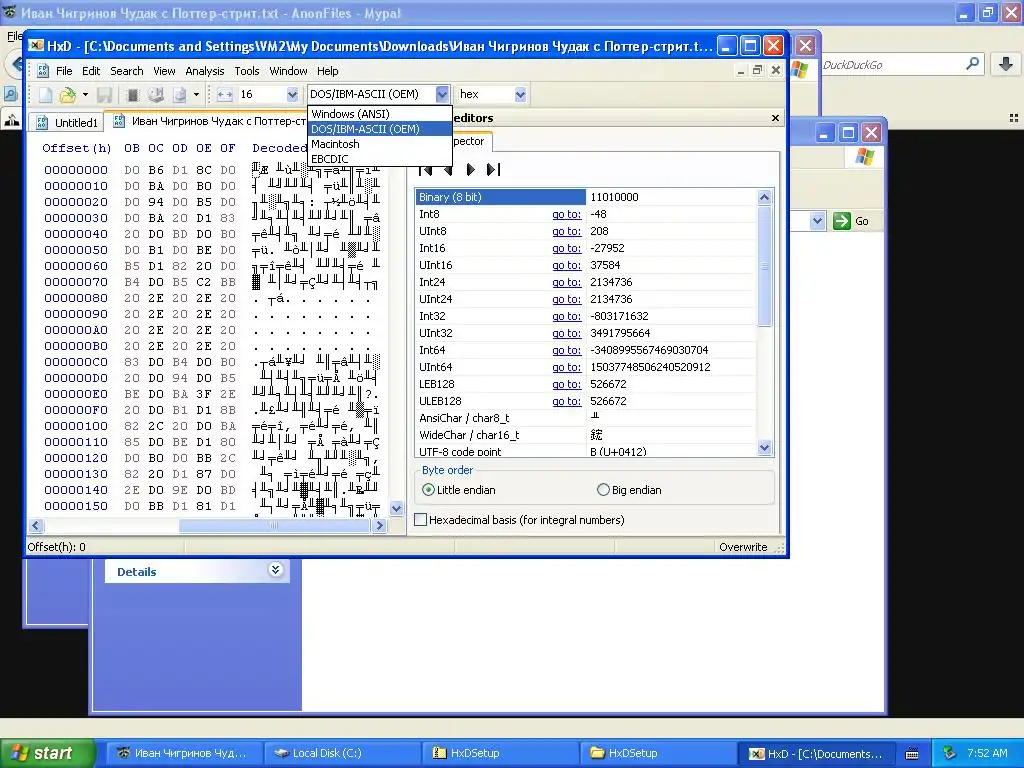Open the Tools menu
The width and height of the screenshot is (1024, 768).
click(x=247, y=71)
